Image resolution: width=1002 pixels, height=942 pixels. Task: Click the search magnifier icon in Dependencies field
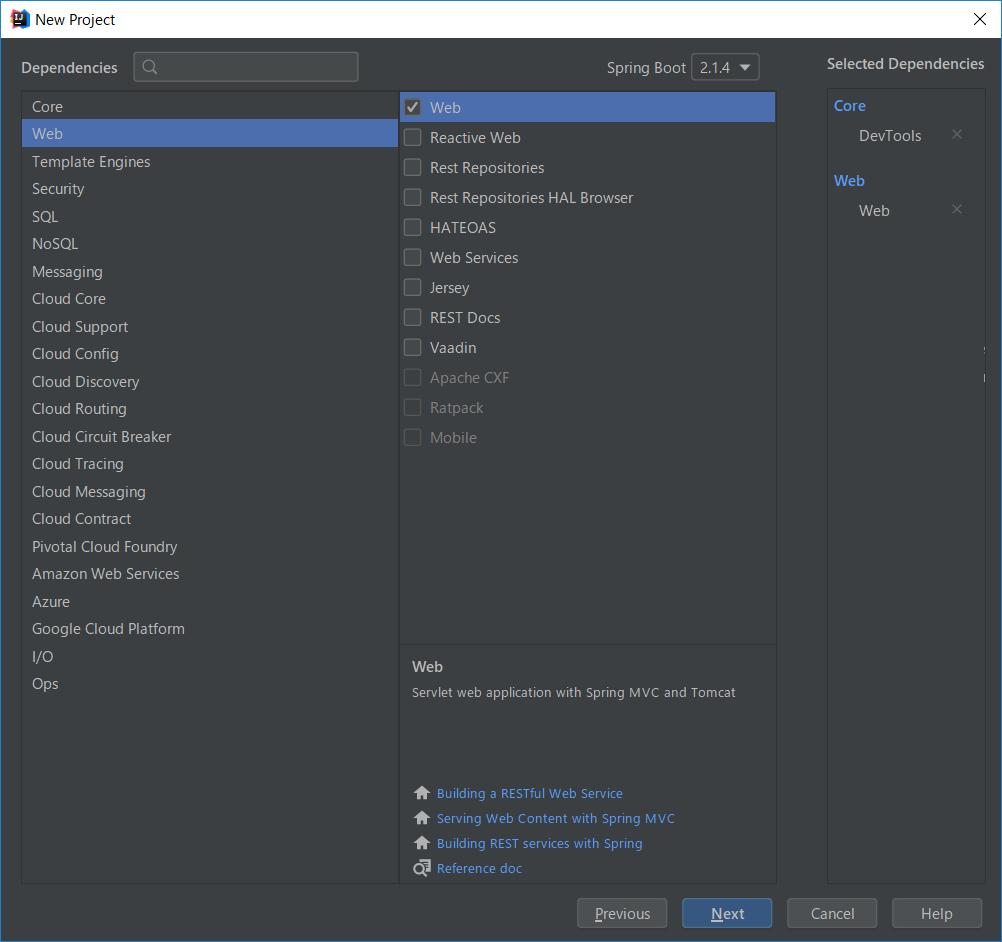[x=150, y=67]
